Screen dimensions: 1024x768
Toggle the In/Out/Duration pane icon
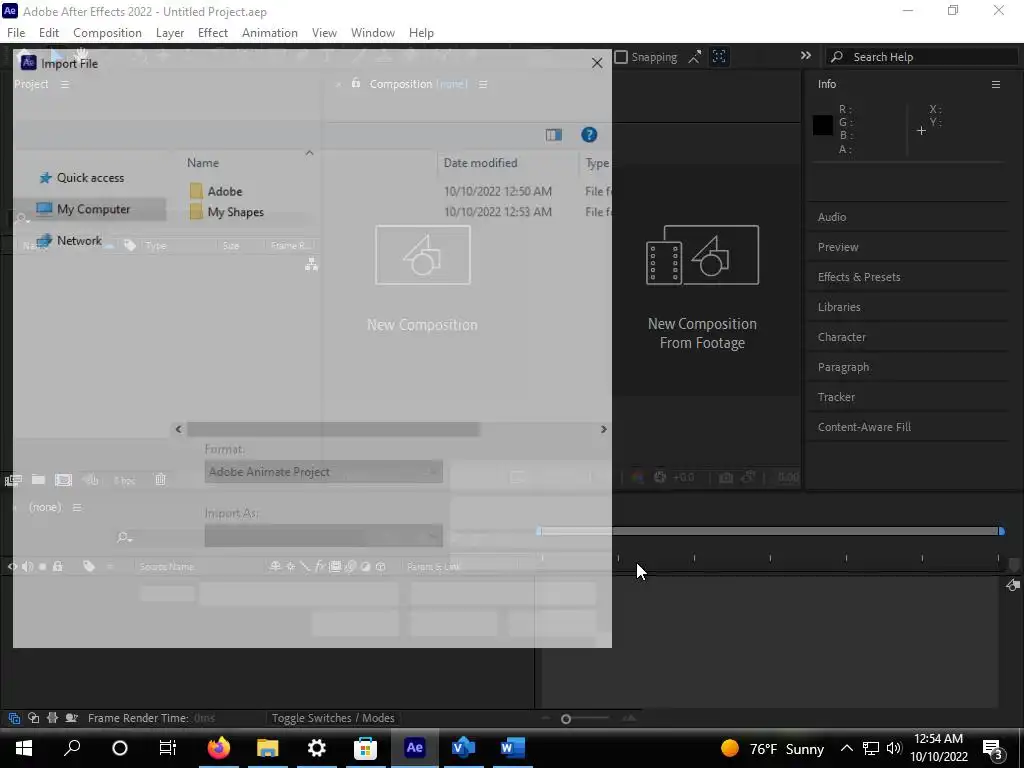pyautogui.click(x=52, y=718)
